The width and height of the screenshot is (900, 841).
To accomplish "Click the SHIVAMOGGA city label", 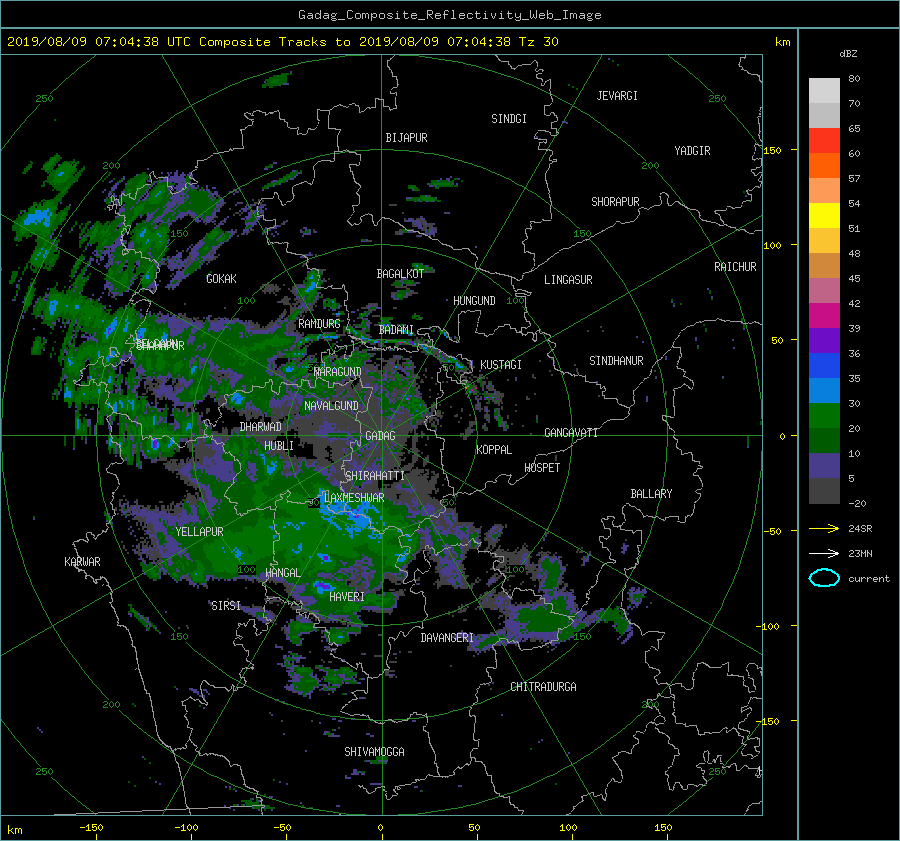I will (x=374, y=752).
